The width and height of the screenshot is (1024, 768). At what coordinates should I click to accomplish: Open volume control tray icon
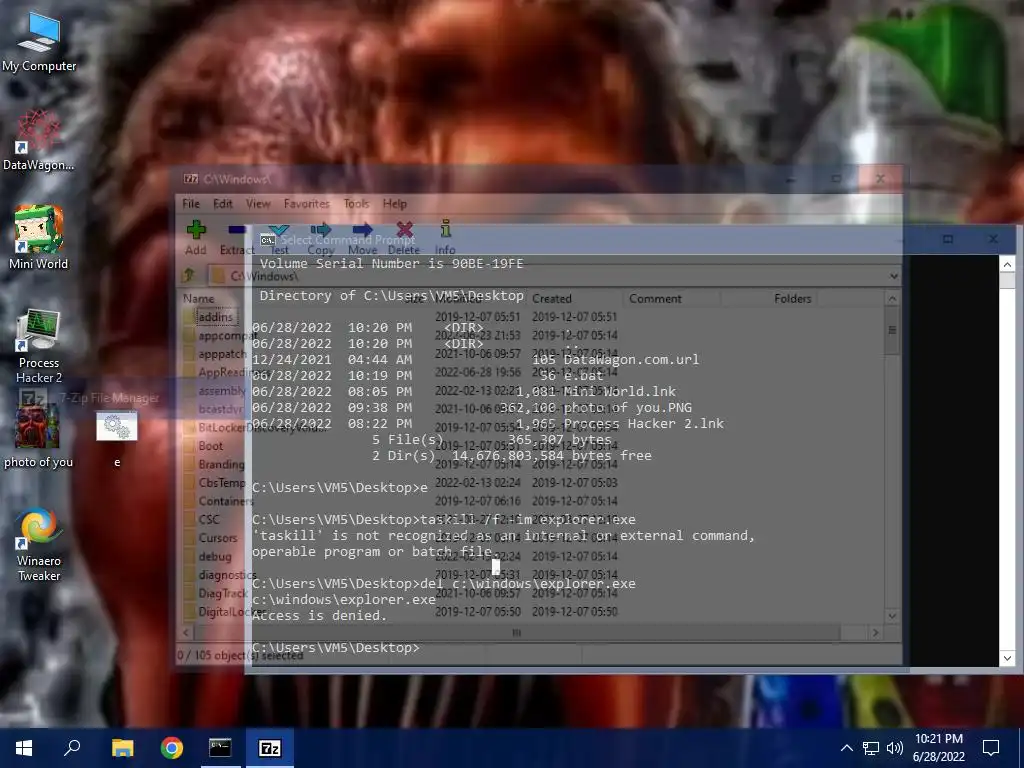895,748
